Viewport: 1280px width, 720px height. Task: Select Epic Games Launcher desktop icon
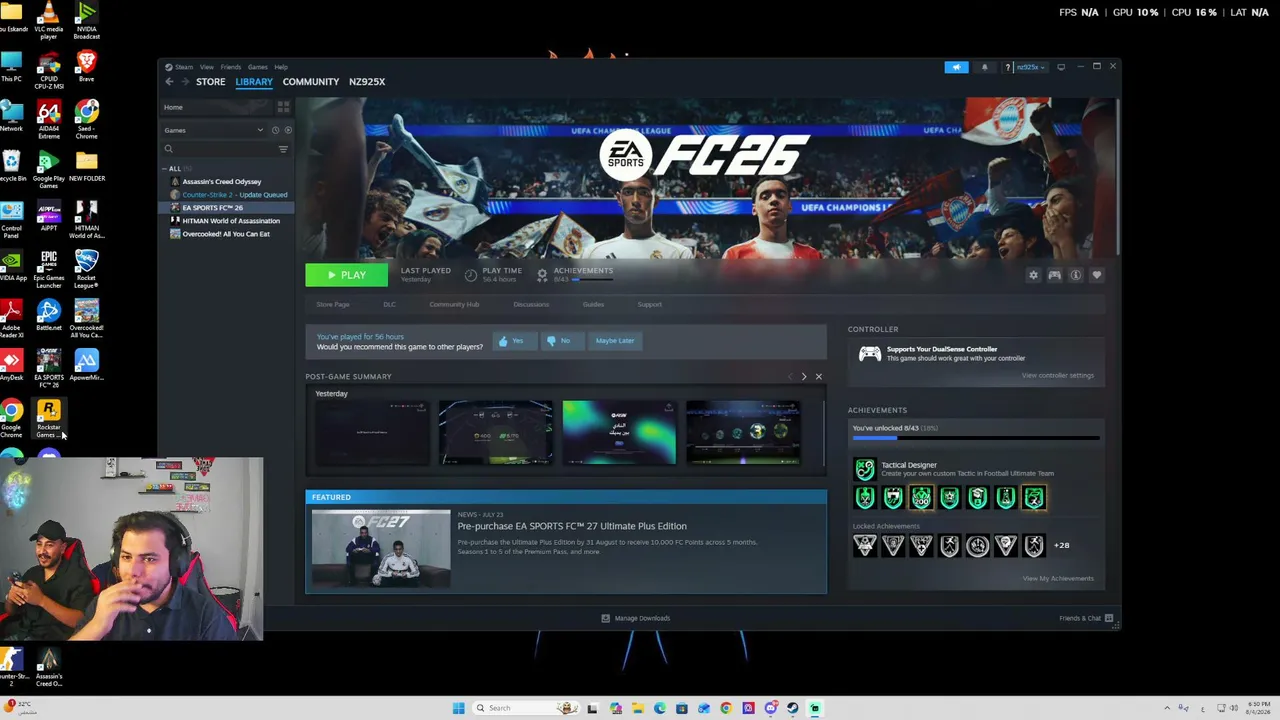tap(49, 270)
